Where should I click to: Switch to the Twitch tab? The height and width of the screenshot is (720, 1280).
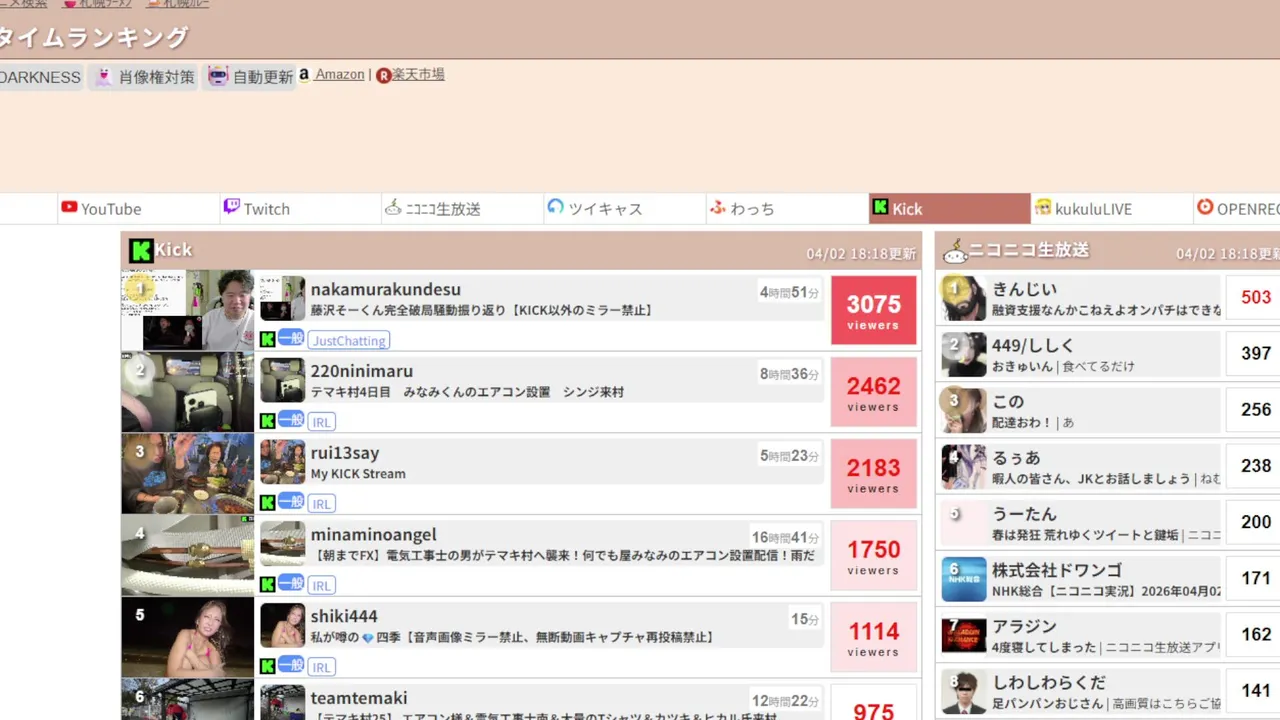[301, 208]
